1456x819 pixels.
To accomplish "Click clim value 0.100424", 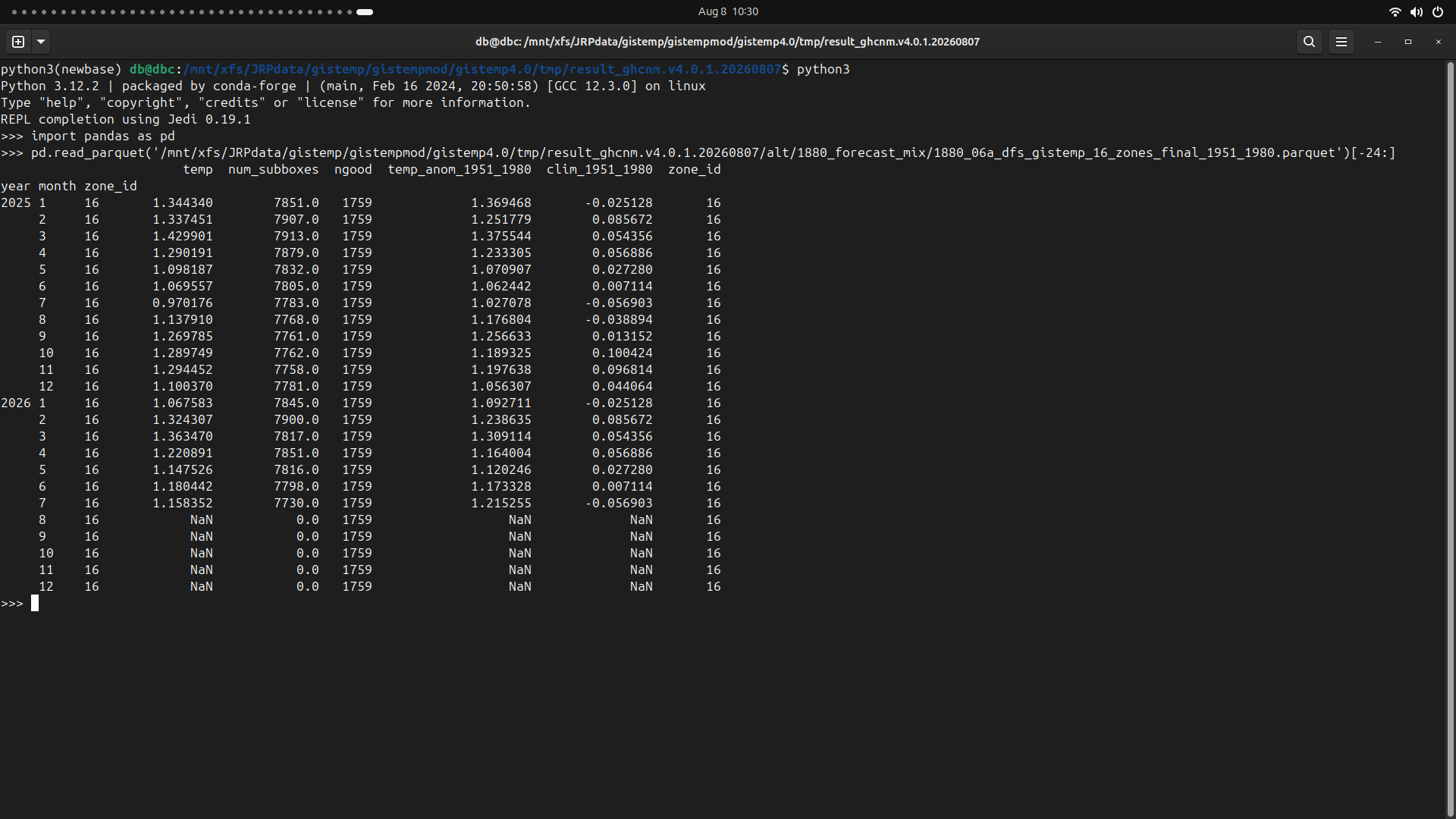I will click(623, 353).
